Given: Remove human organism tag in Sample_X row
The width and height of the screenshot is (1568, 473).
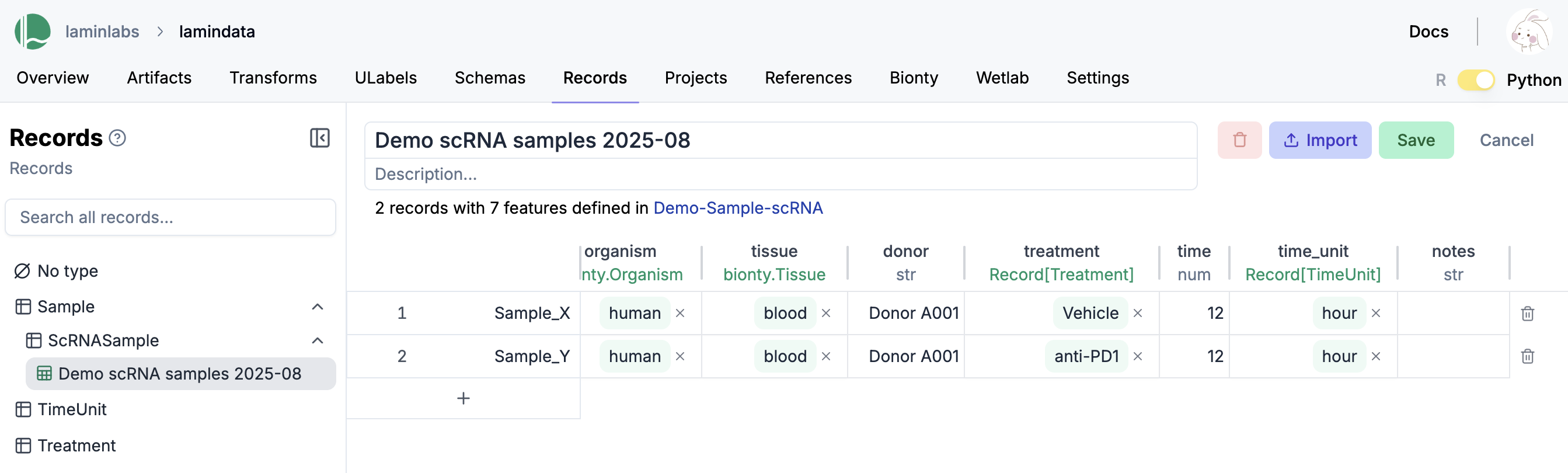Looking at the screenshot, I should (x=680, y=313).
